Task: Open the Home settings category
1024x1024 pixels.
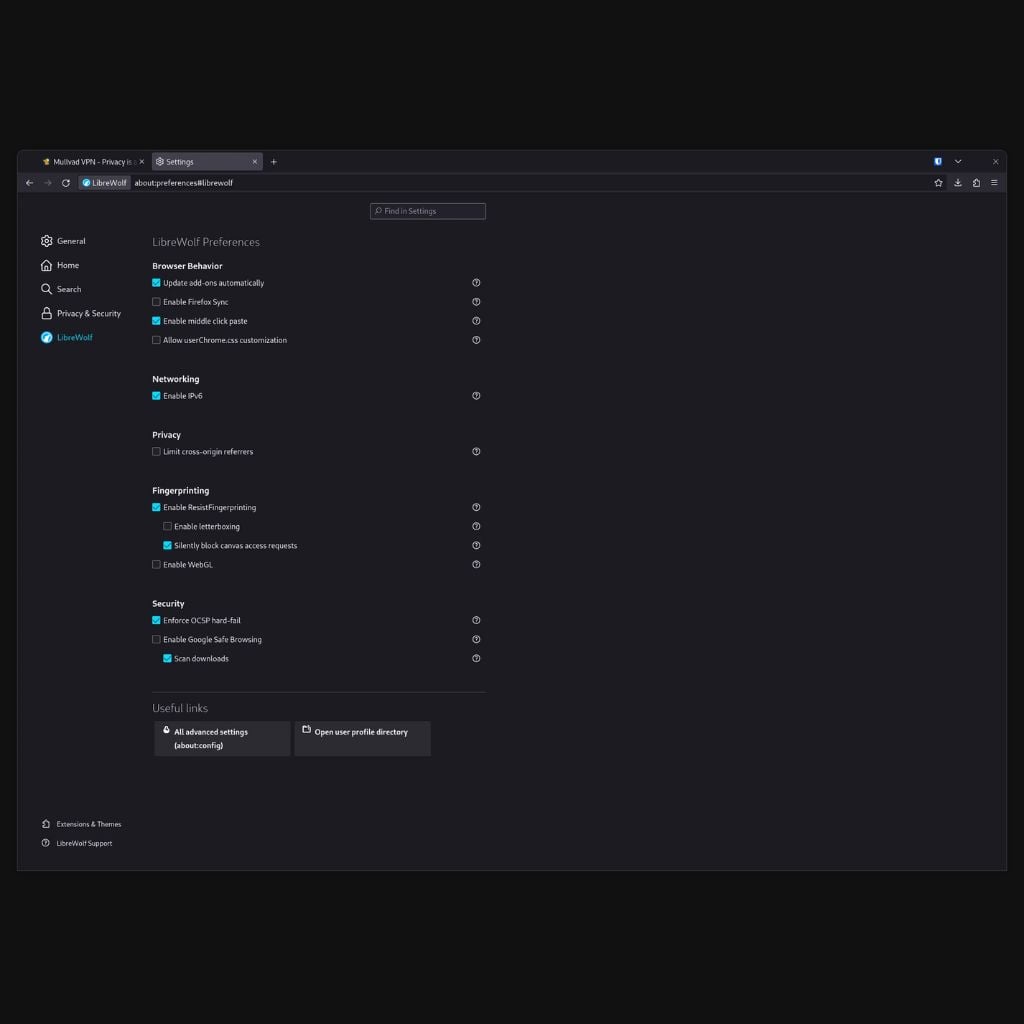Action: (x=60, y=265)
